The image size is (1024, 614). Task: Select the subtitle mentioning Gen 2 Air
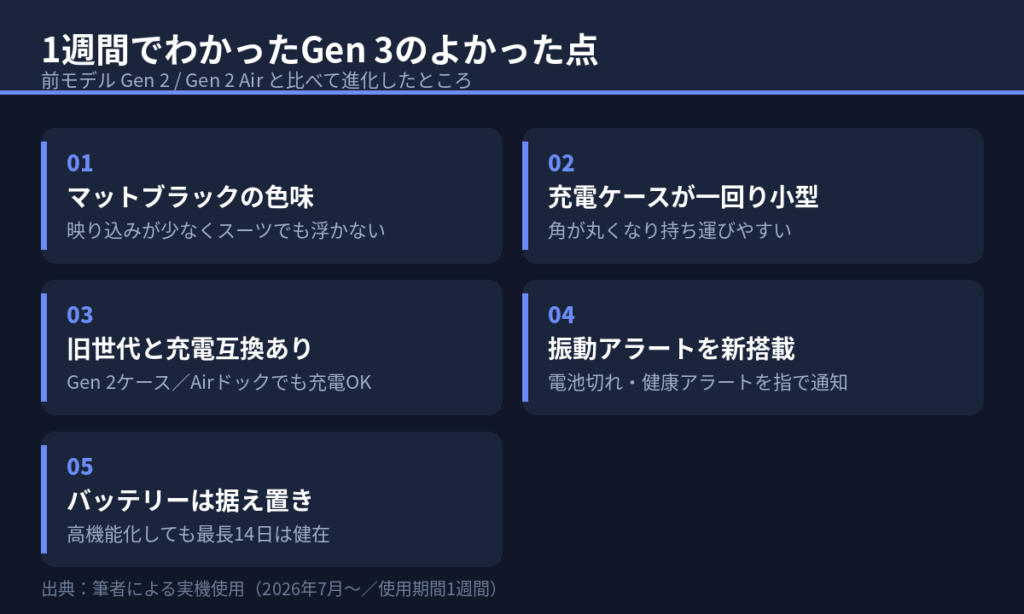(x=256, y=80)
